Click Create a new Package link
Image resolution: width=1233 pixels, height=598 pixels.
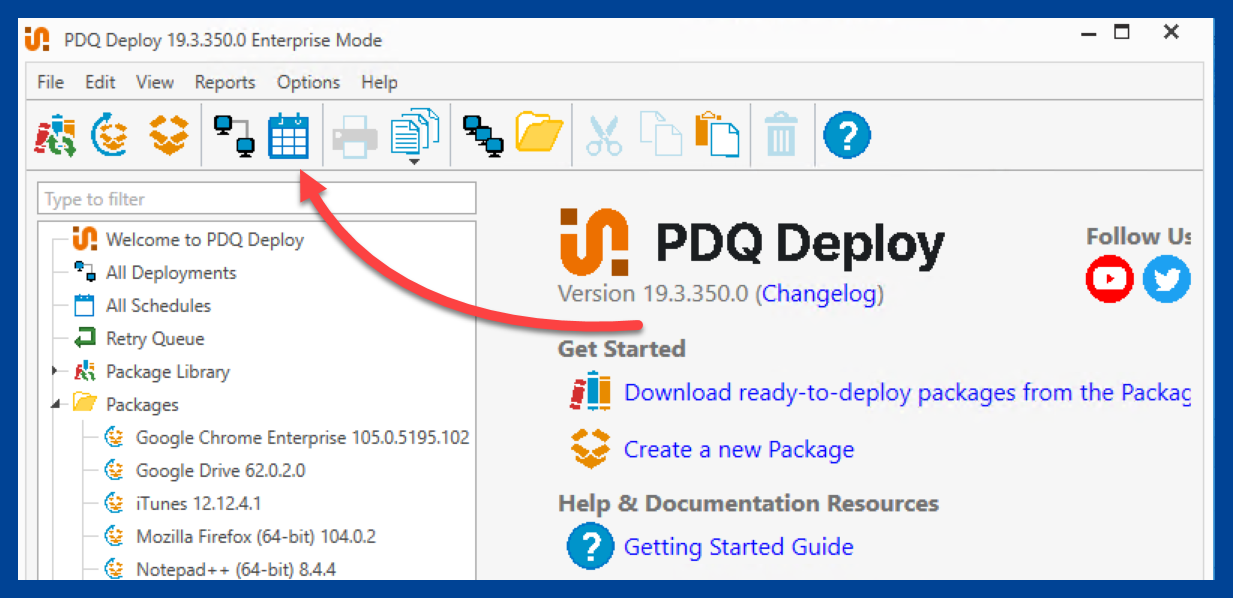[739, 450]
